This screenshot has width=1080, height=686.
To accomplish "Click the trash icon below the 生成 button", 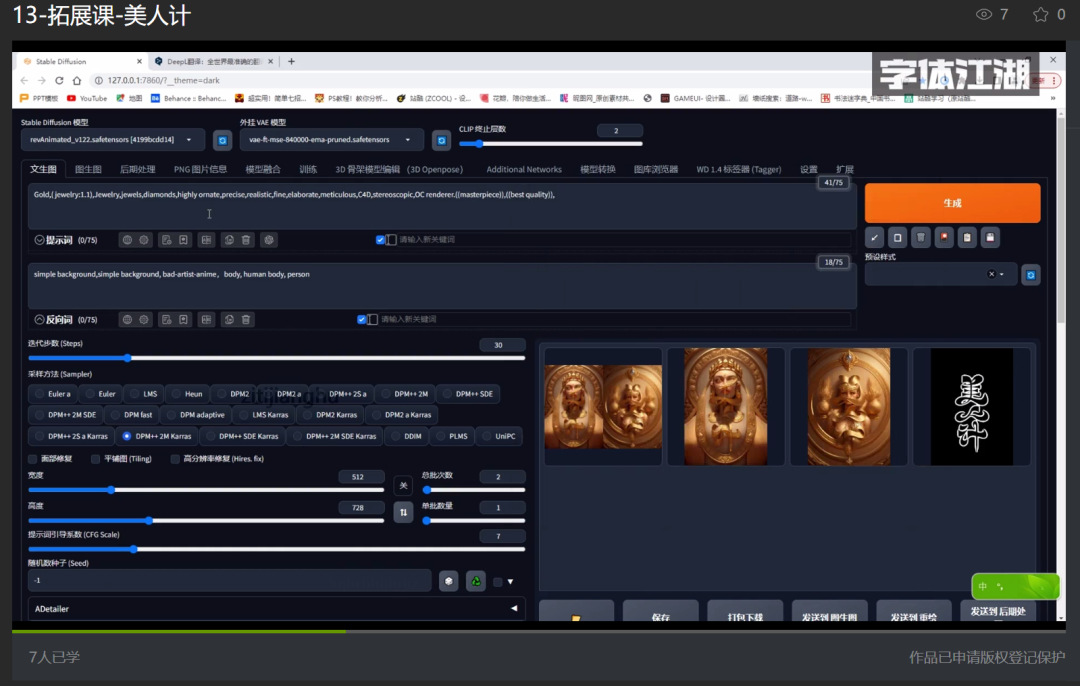I will click(x=921, y=238).
